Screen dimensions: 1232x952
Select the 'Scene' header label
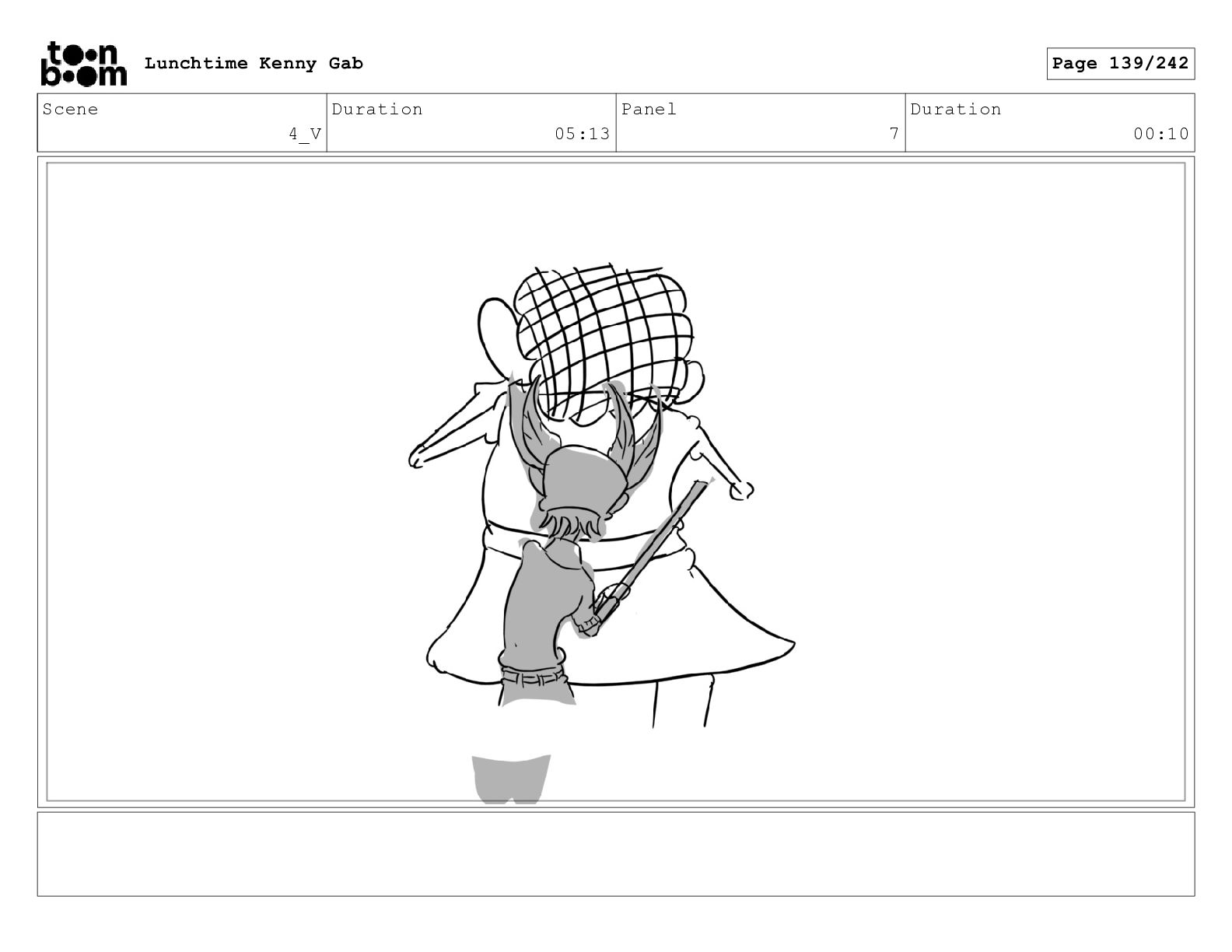click(x=71, y=110)
